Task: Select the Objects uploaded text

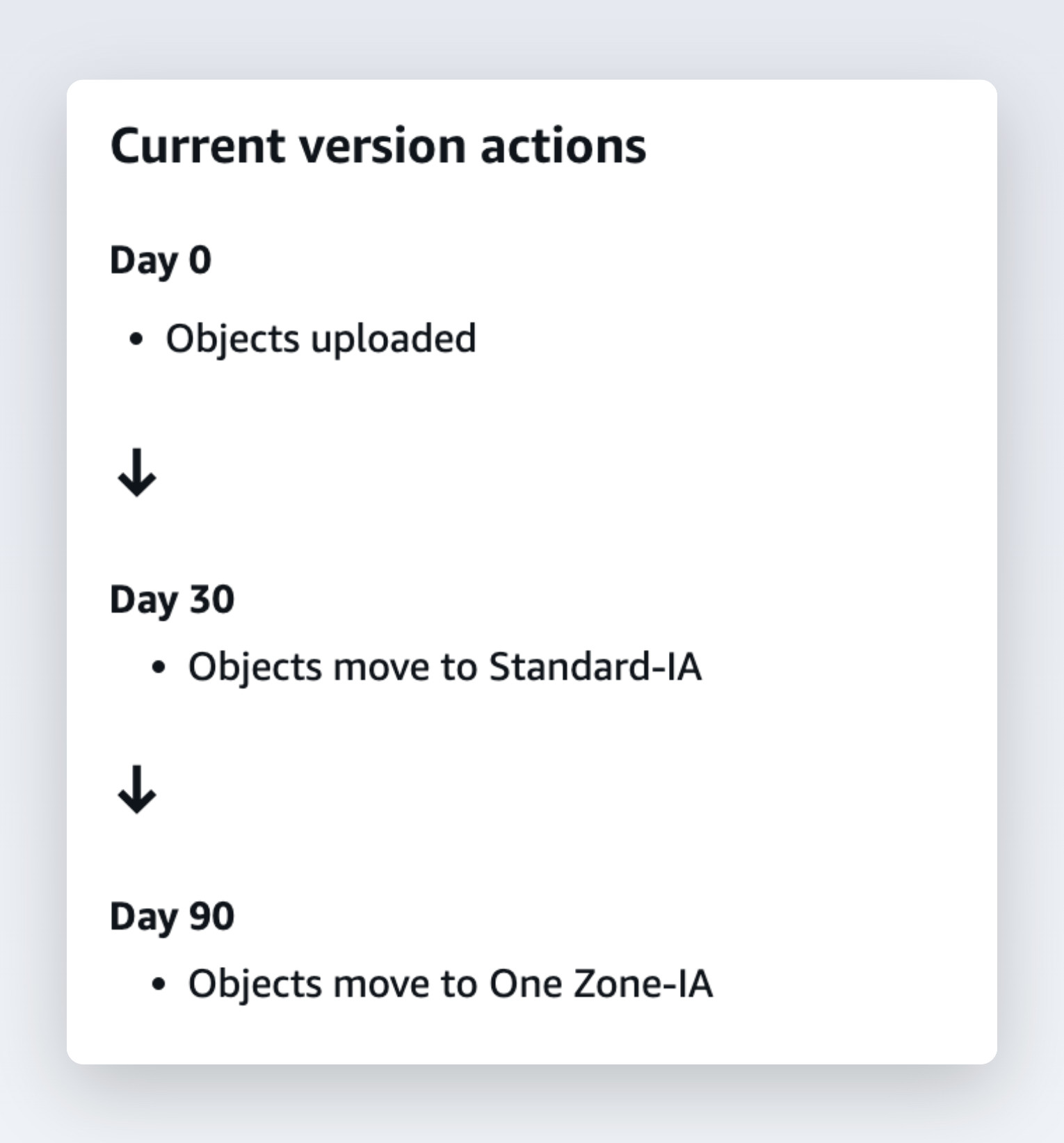Action: pos(321,340)
